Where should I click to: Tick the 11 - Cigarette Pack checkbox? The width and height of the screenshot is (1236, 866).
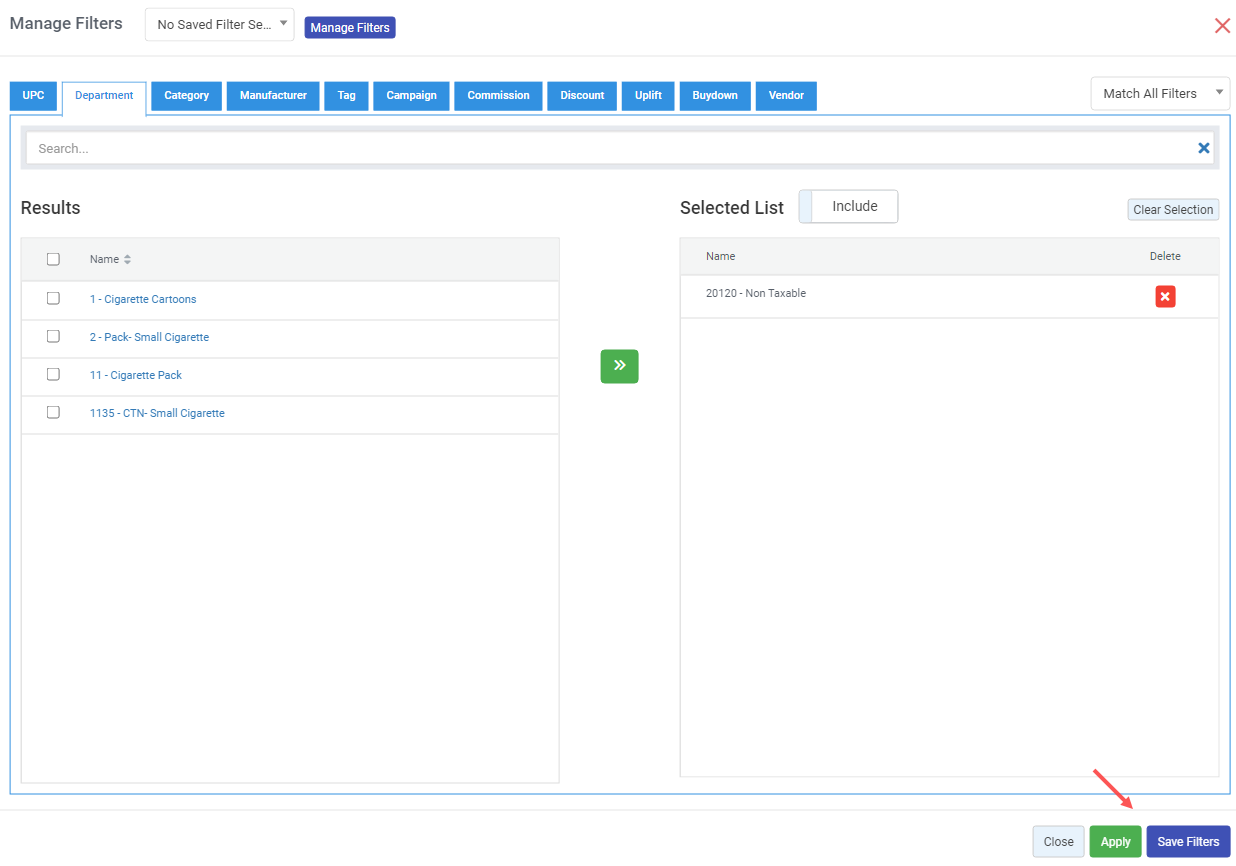(x=54, y=375)
